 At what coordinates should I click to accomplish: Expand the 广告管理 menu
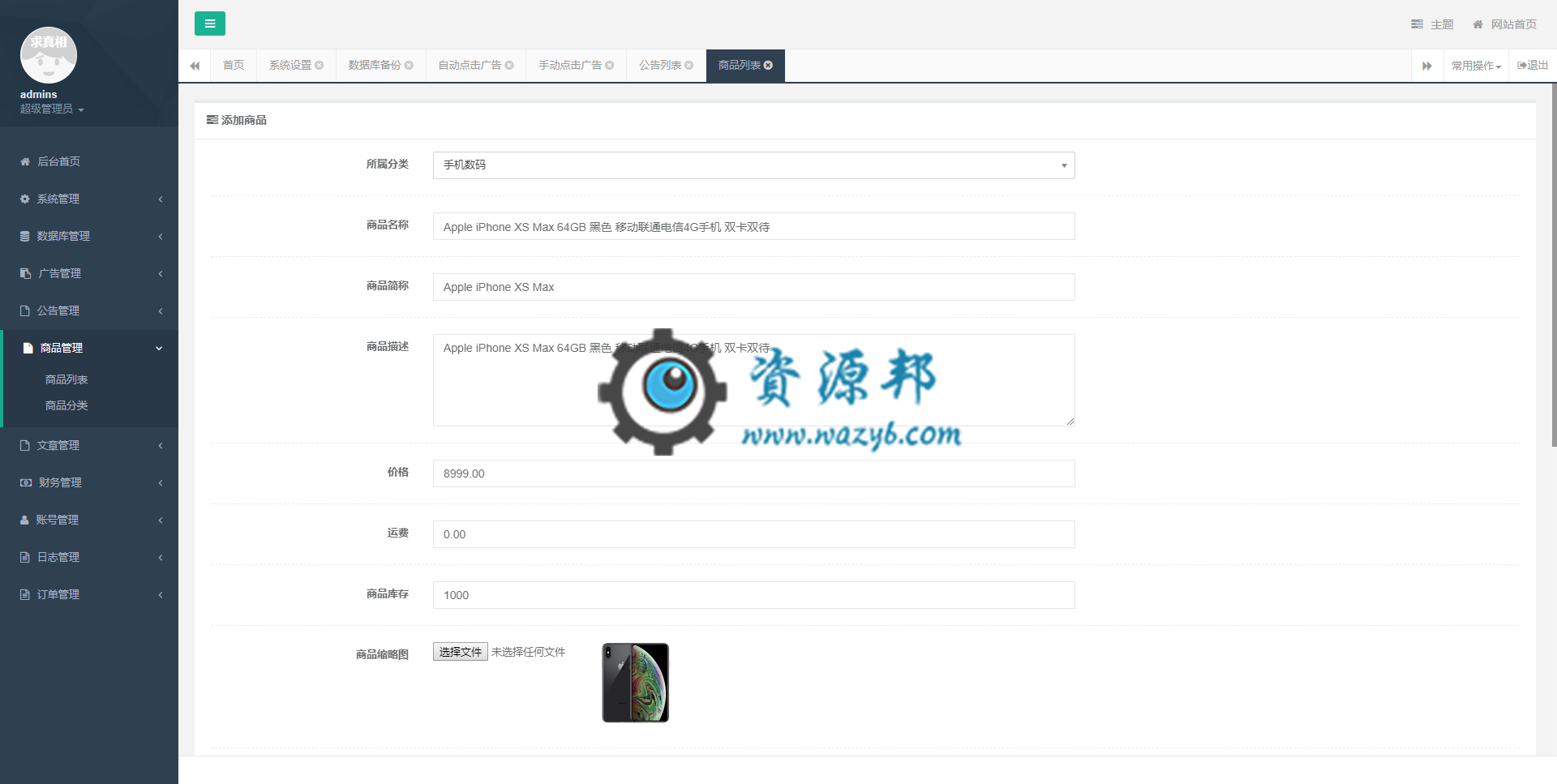pyautogui.click(x=89, y=273)
